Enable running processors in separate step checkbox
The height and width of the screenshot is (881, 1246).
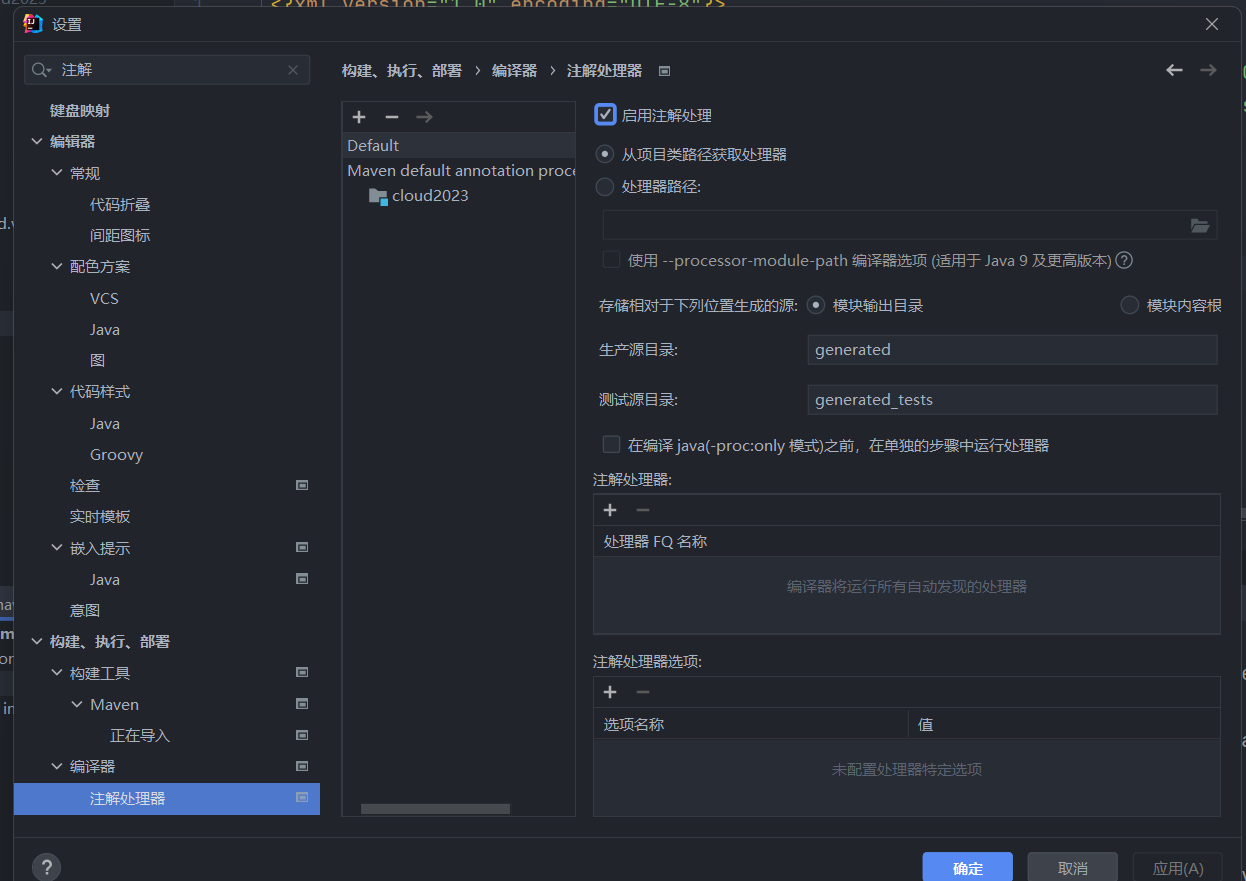[x=611, y=444]
